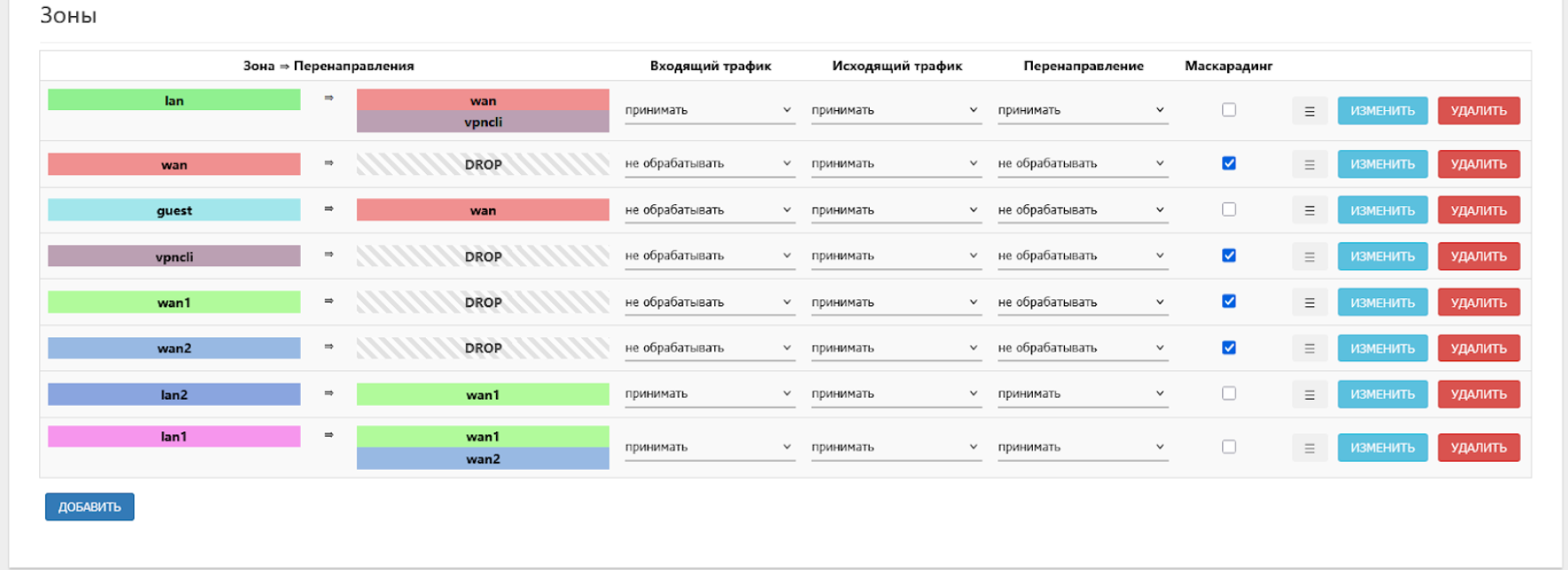
Task: Delete the wan1 zone with УДАЛИТЬ
Action: 1478,303
